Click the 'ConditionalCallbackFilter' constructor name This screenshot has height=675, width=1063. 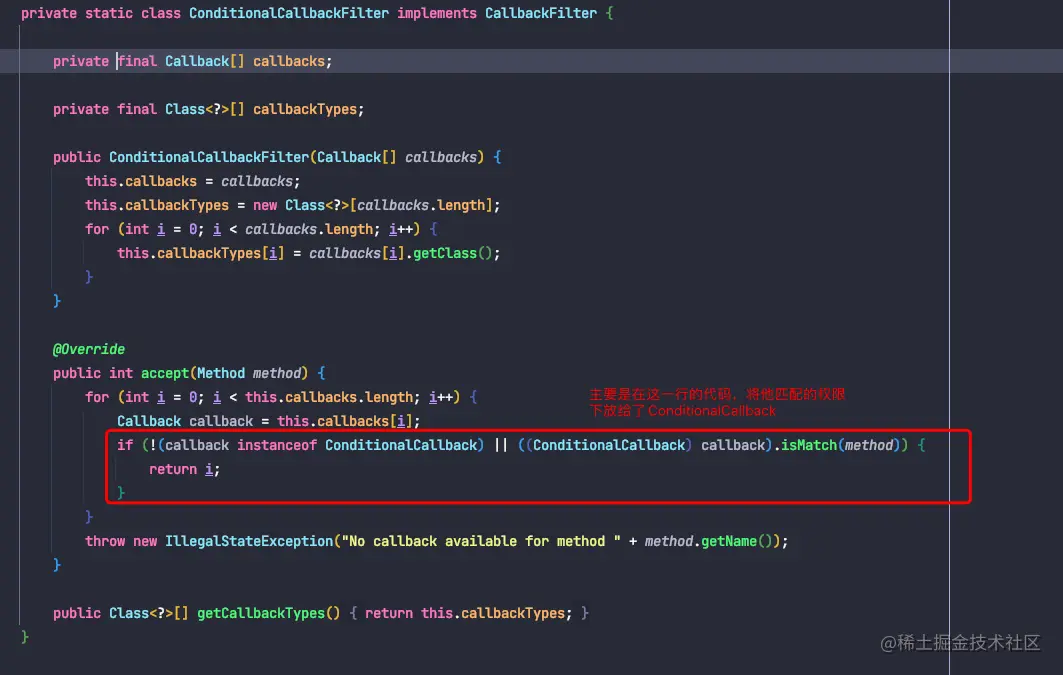(209, 157)
